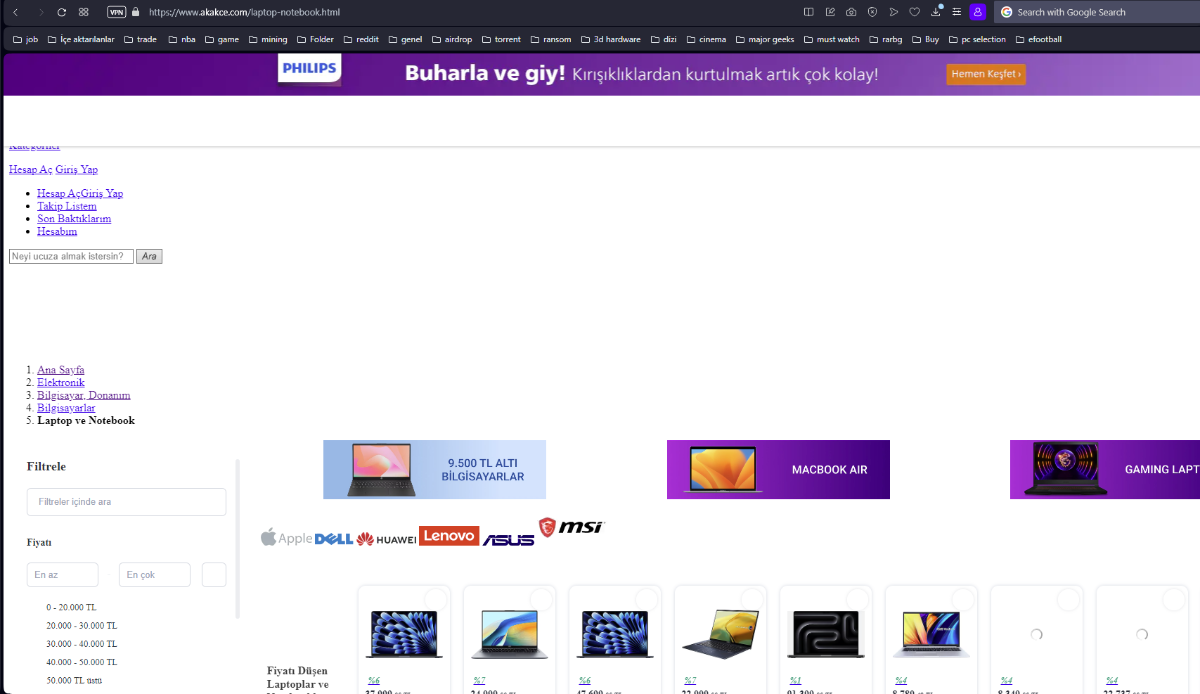This screenshot has width=1200, height=694.
Task: Open the Bilgisayar, Donanım breadcrumb
Action: click(84, 395)
